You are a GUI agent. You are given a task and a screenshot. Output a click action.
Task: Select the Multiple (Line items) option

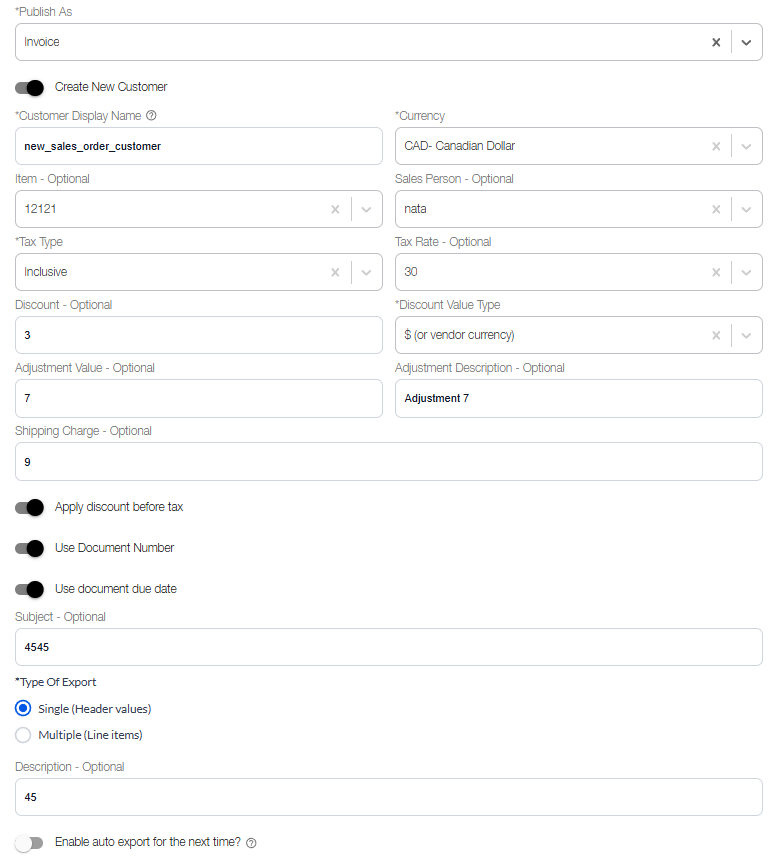click(x=23, y=734)
